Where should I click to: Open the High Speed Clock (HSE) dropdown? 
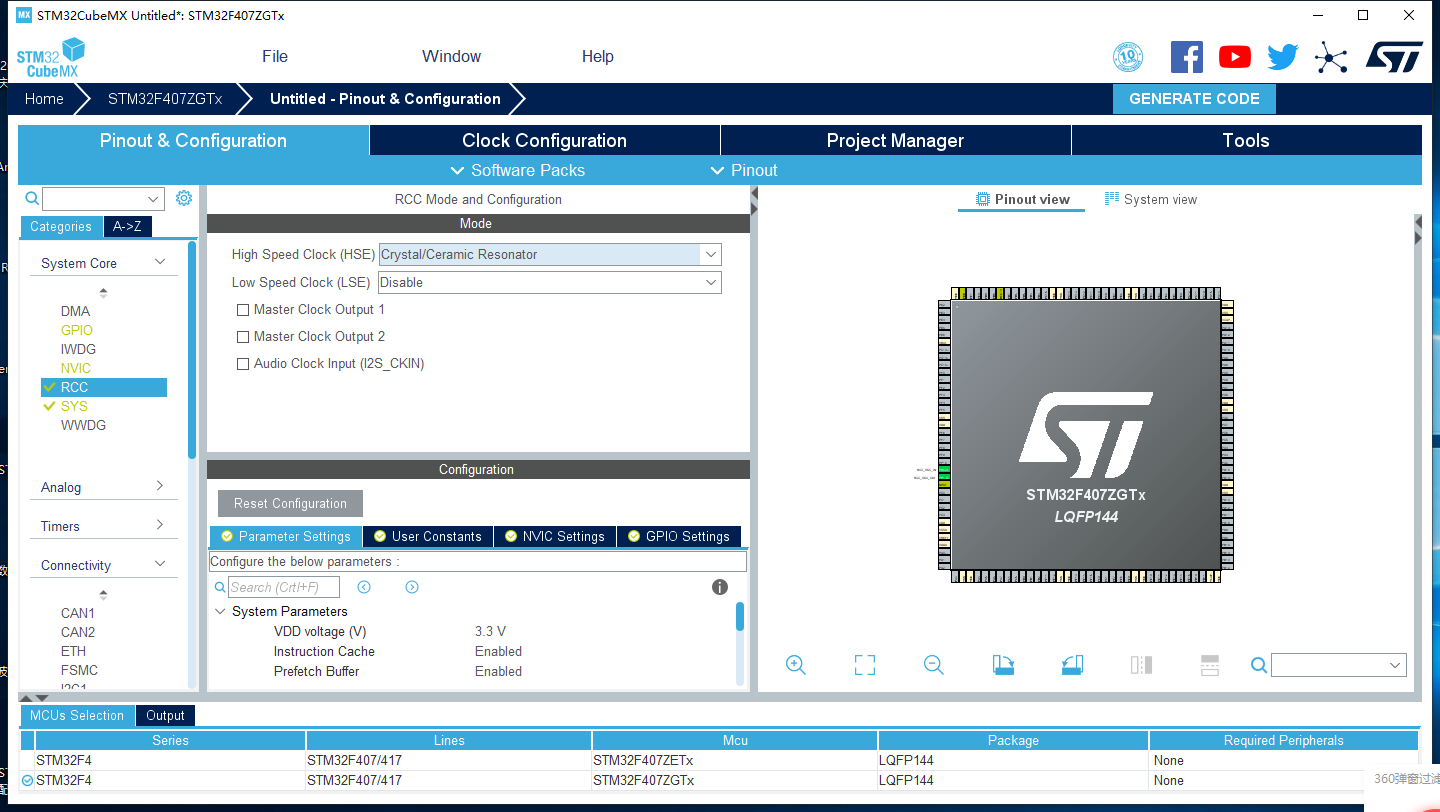(709, 254)
